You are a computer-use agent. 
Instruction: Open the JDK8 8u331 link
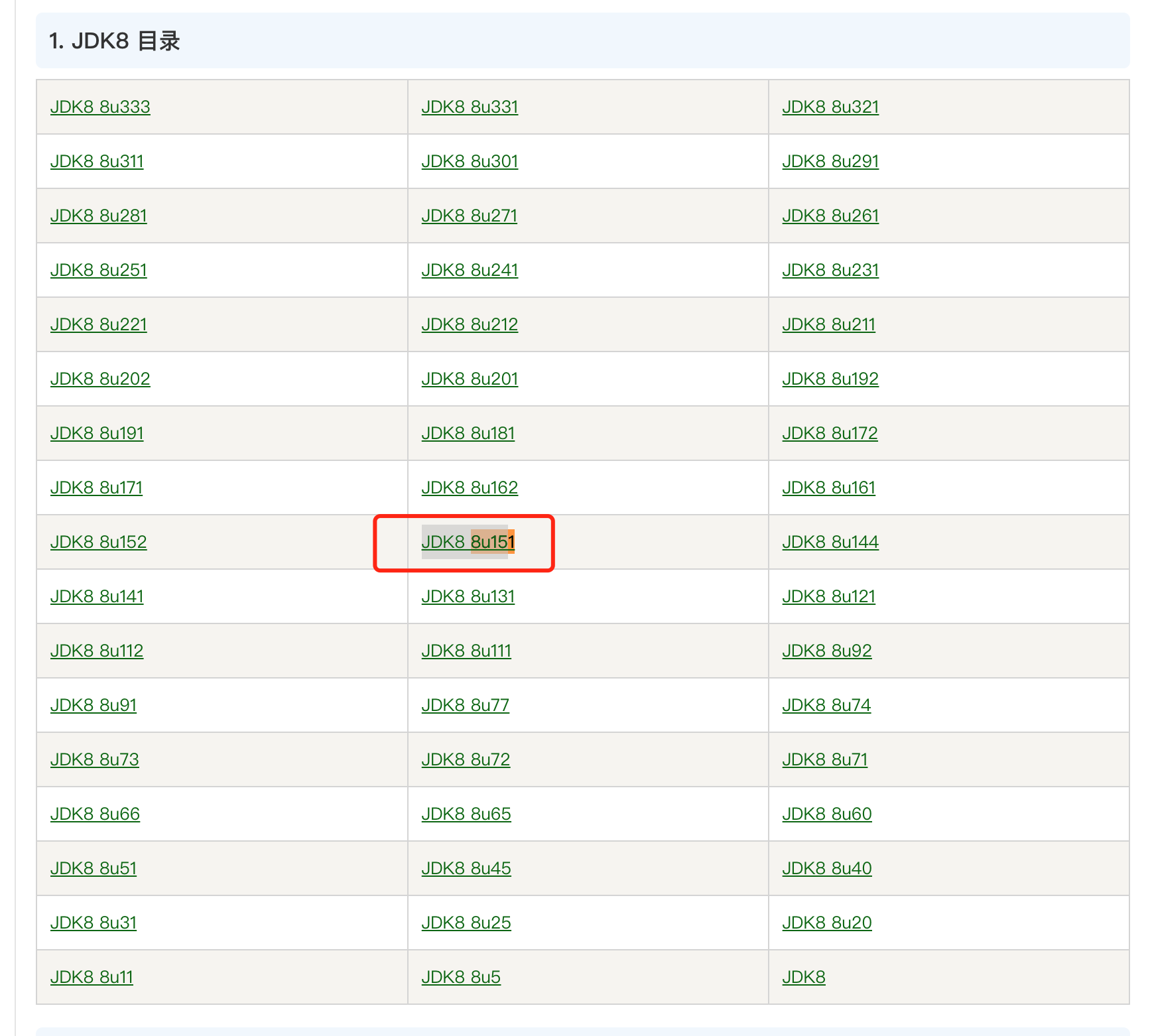pyautogui.click(x=470, y=107)
